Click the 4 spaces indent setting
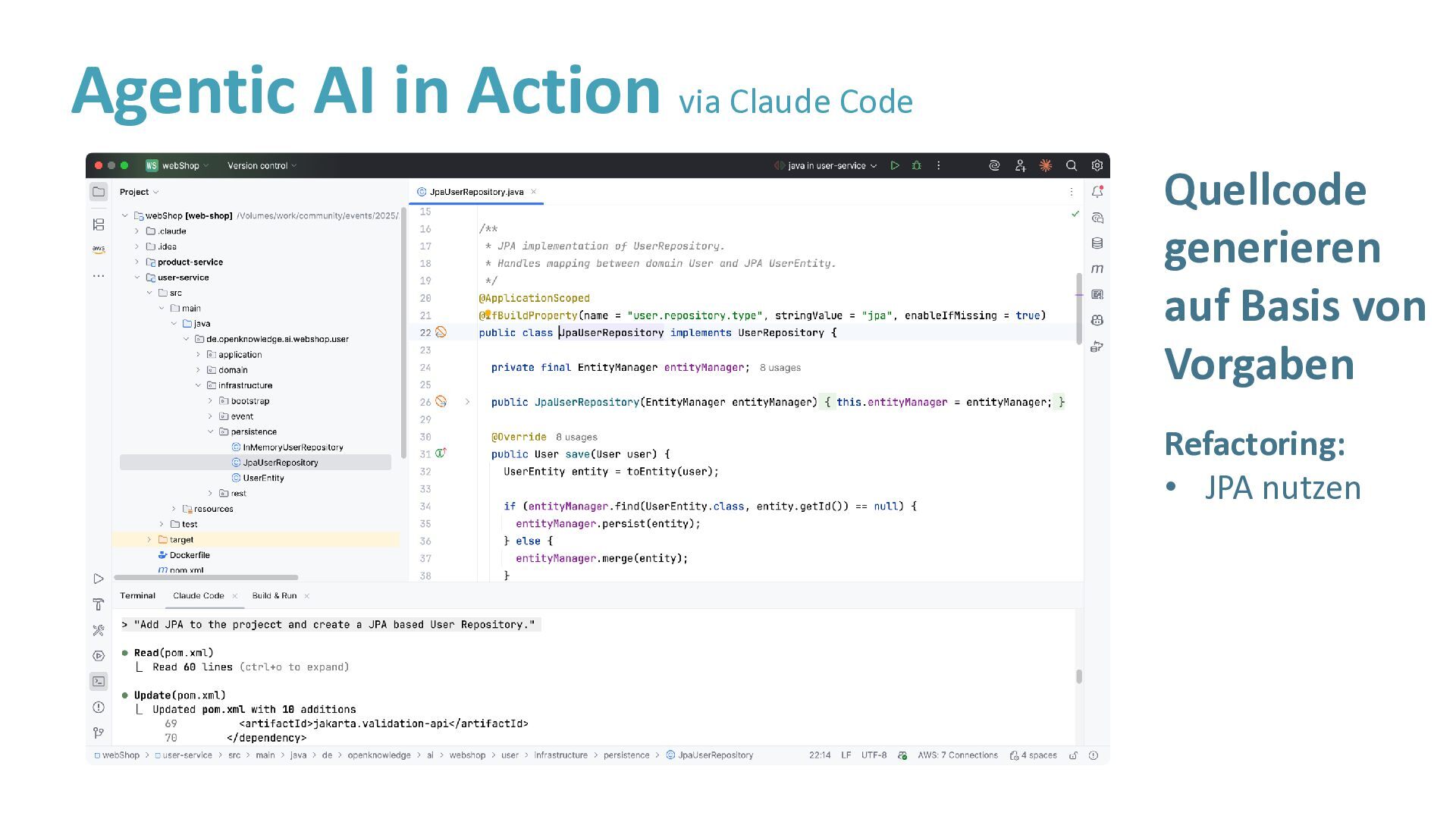Viewport: 1456px width, 819px height. tap(1033, 755)
